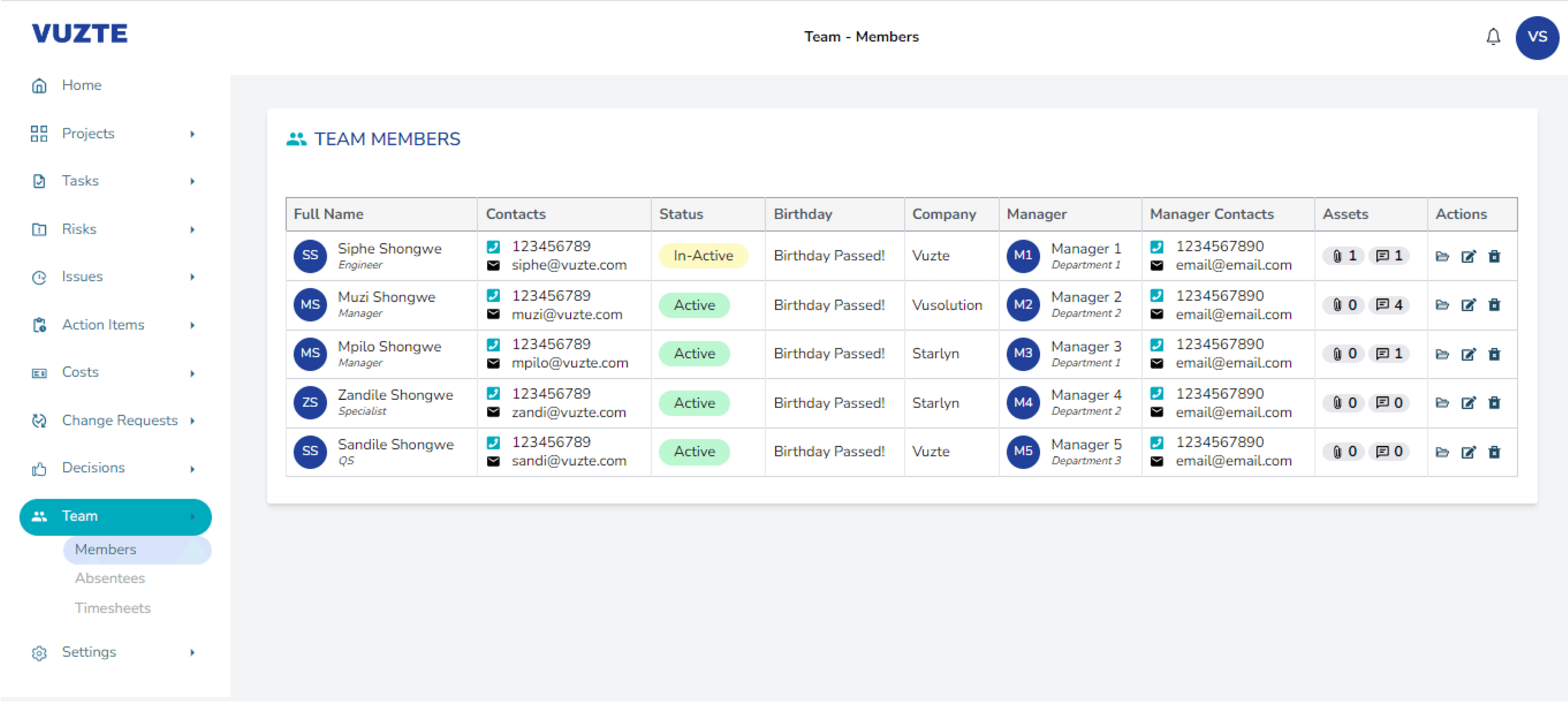Expand the Projects menu arrow
The image size is (1568, 702).
[x=192, y=134]
